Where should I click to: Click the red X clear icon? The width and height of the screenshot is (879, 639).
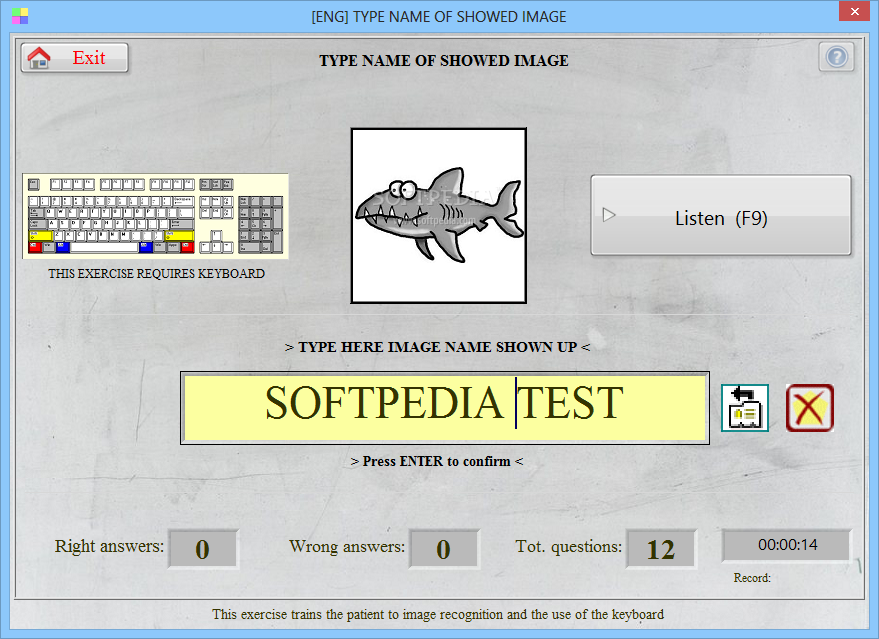coord(809,408)
